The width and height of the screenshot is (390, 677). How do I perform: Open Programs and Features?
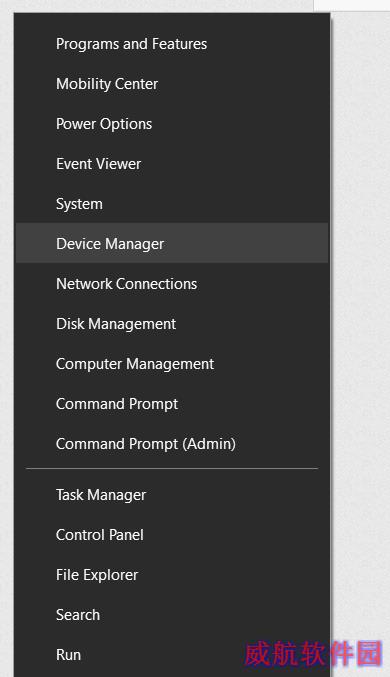tap(172, 44)
